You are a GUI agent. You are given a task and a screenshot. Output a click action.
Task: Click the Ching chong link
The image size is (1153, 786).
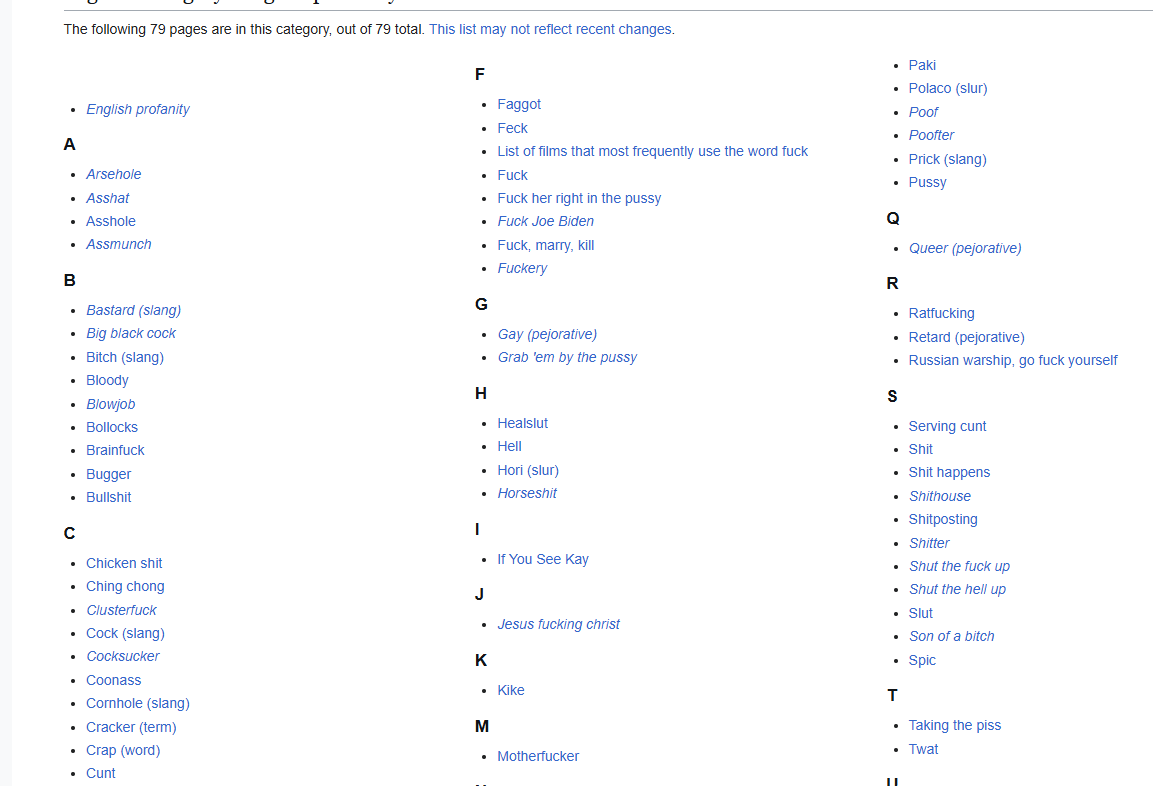125,586
